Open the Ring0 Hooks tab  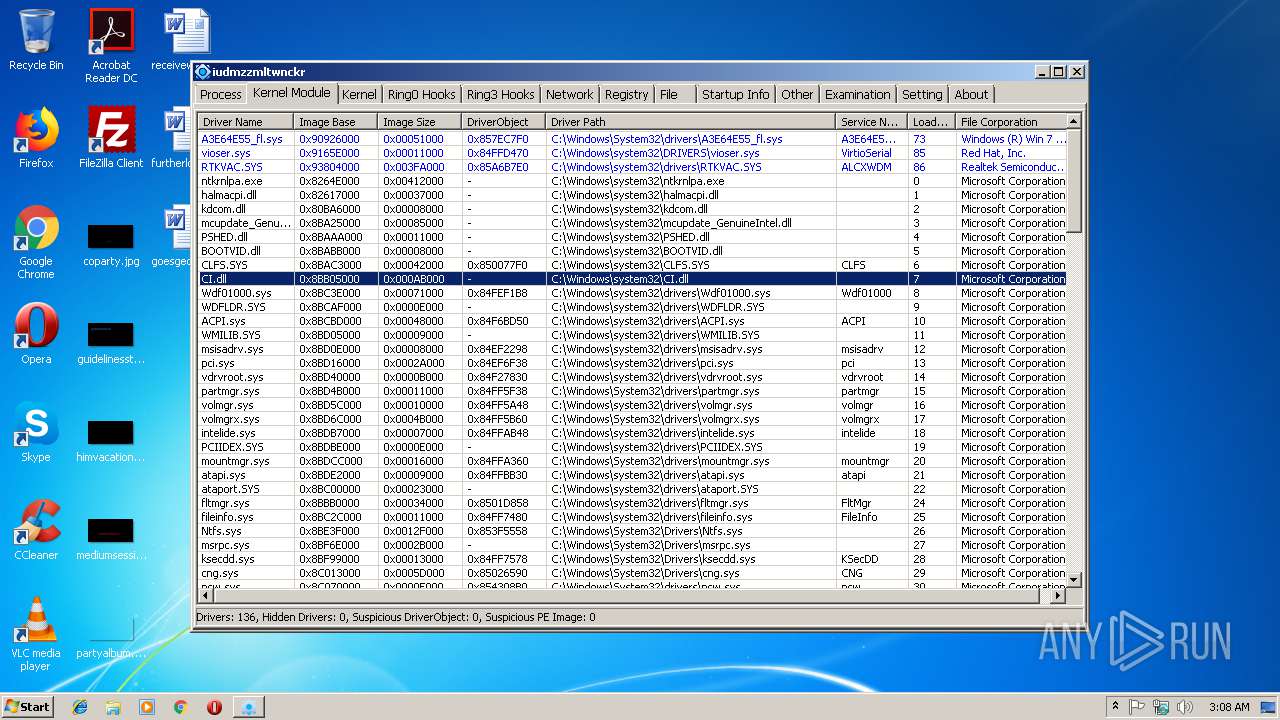click(x=422, y=94)
